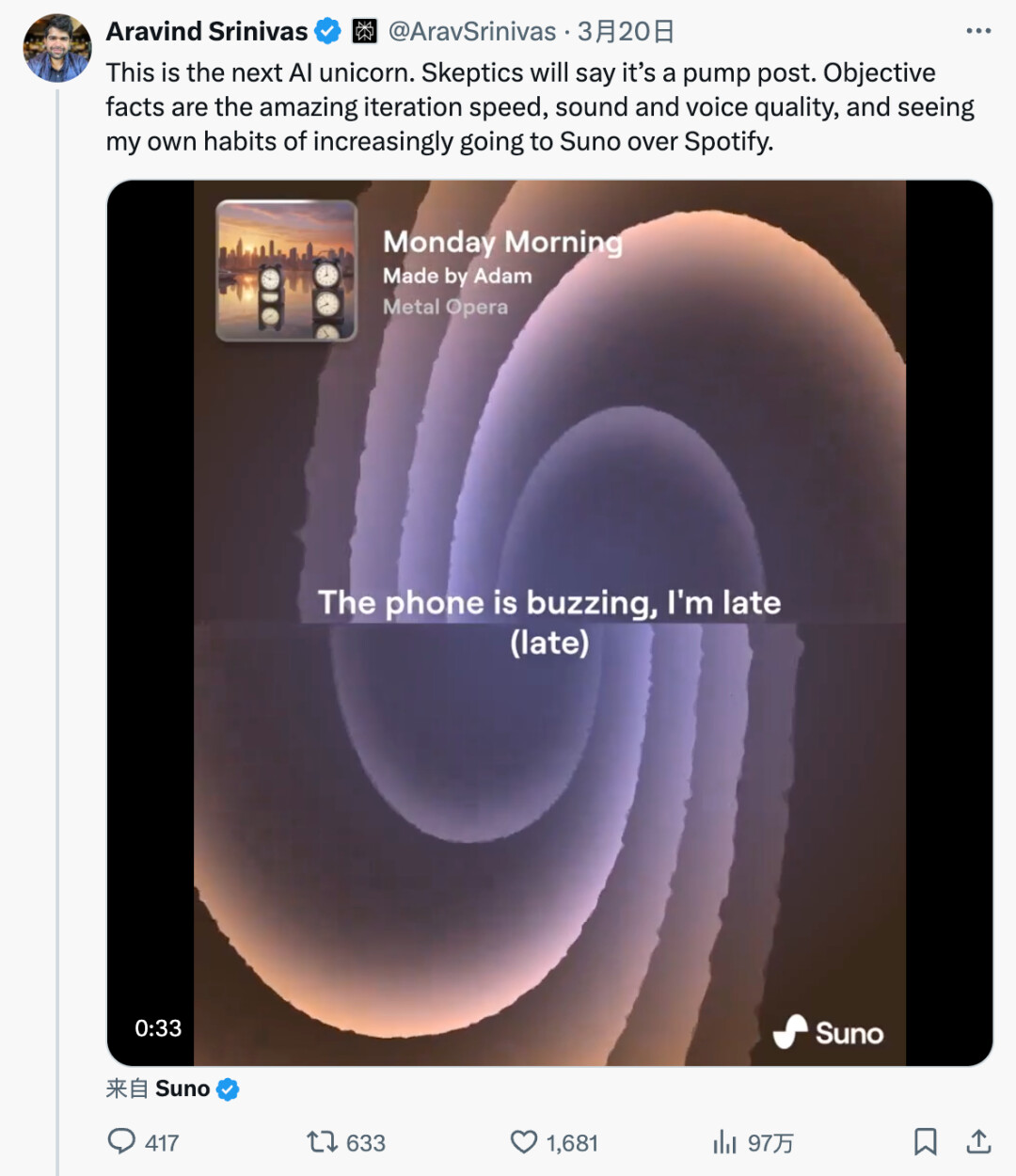1016x1176 pixels.
Task: Click the 0:33 video duration label
Action: 158,1028
